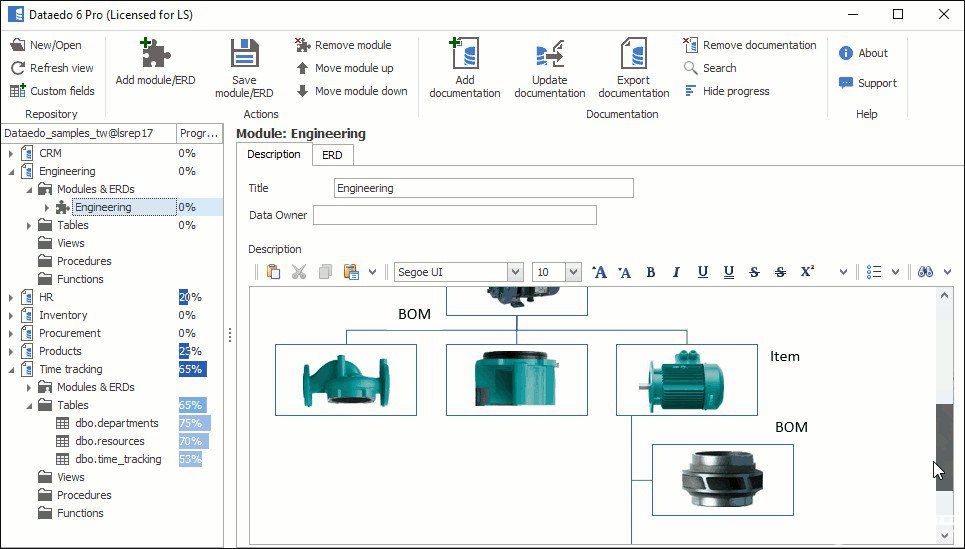Select the dbo.time_tracking table
965x549 pixels.
tap(119, 459)
